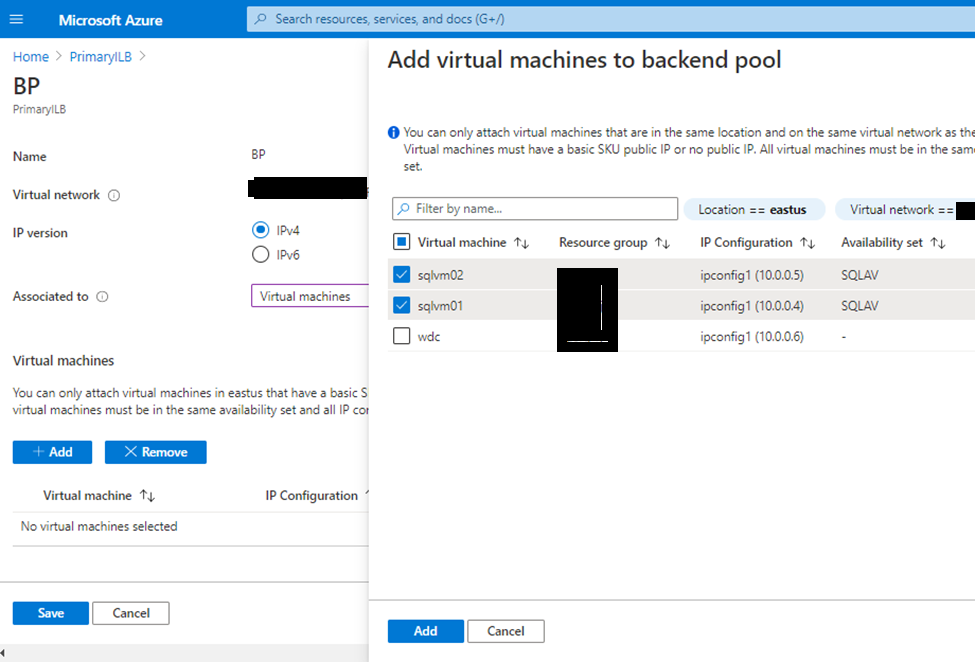Click the Virtual network info icon

[114, 196]
